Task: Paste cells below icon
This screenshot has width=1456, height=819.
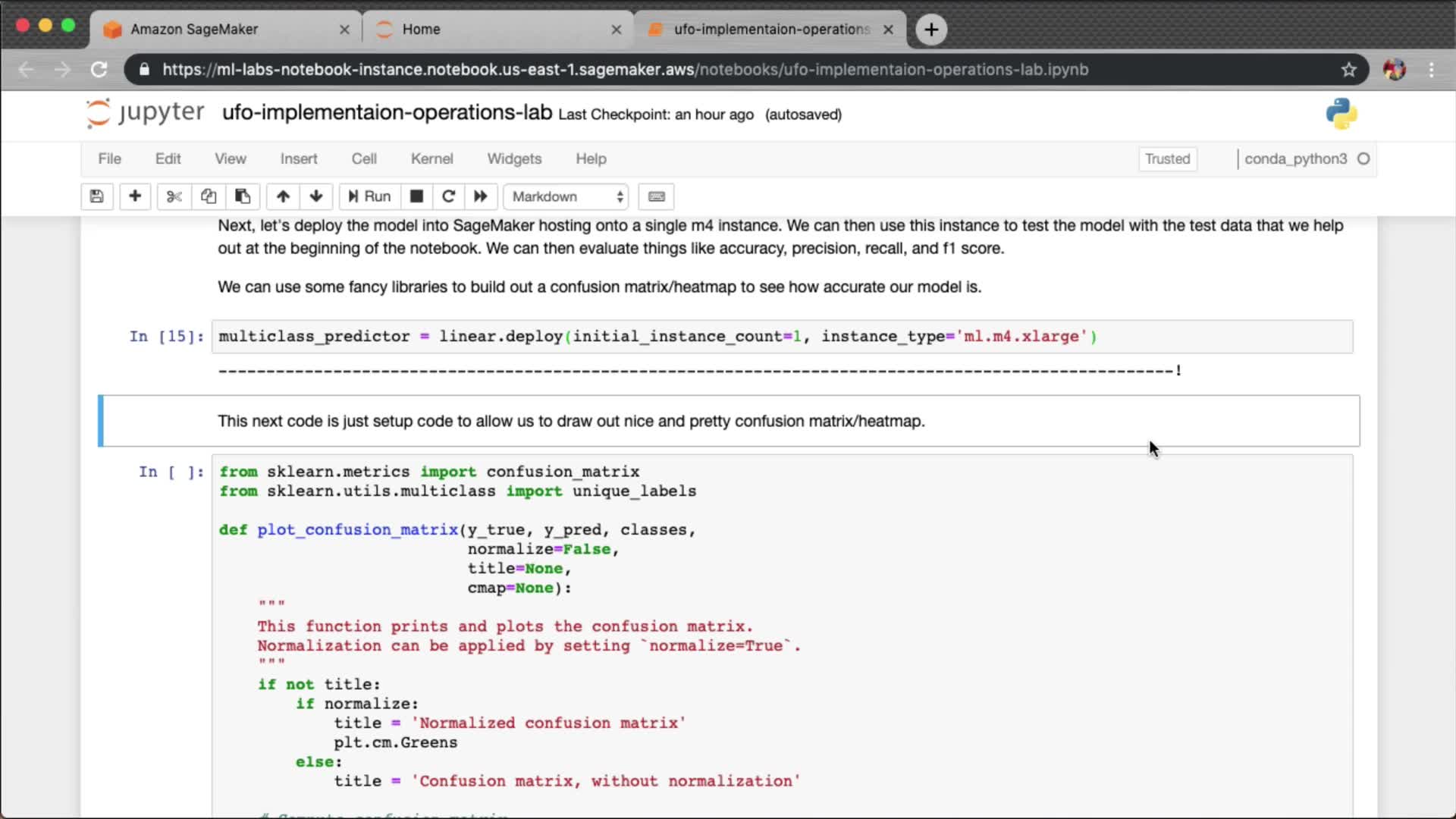Action: (x=243, y=196)
